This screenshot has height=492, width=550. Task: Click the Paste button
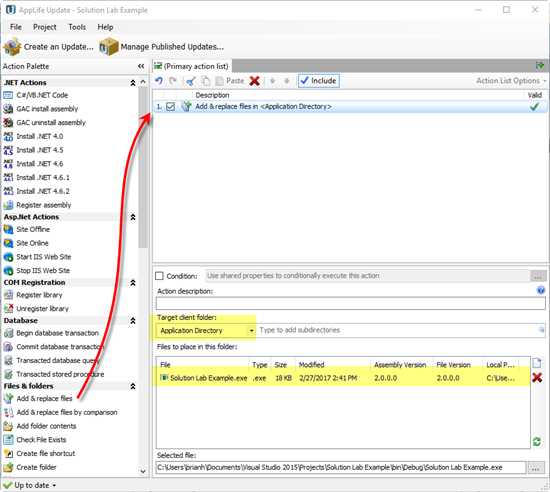(230, 81)
